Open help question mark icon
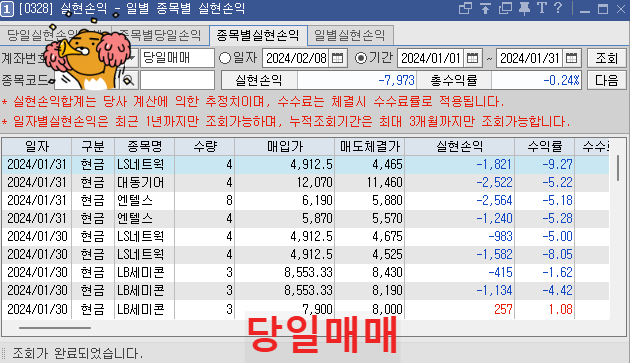 point(558,8)
